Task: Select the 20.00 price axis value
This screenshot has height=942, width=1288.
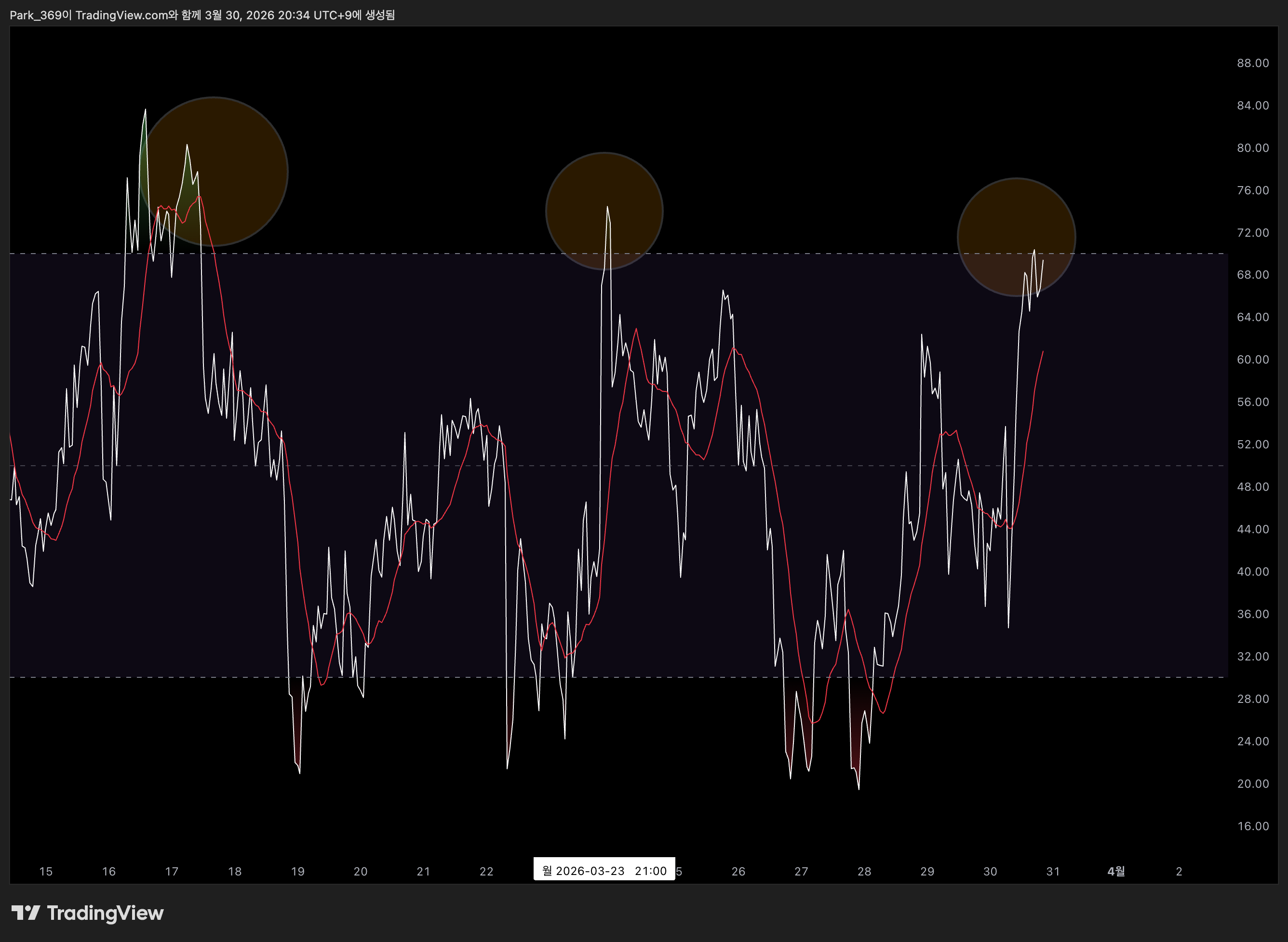Action: 1253,783
